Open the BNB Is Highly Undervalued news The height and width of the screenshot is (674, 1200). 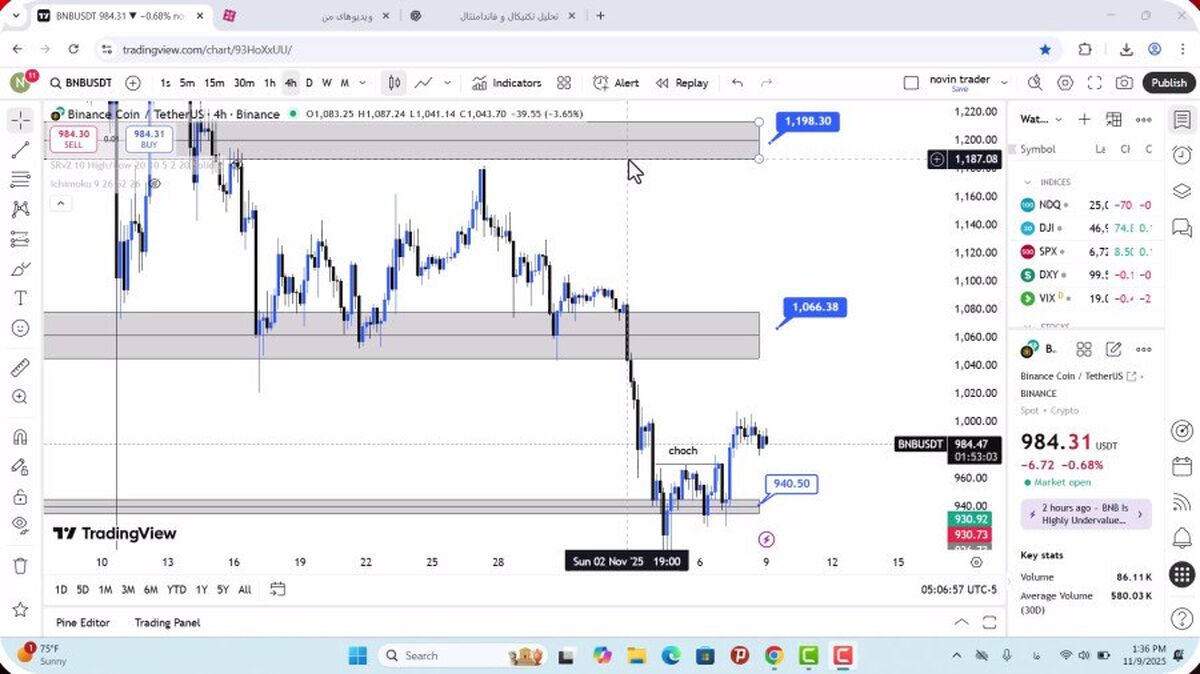(1086, 514)
